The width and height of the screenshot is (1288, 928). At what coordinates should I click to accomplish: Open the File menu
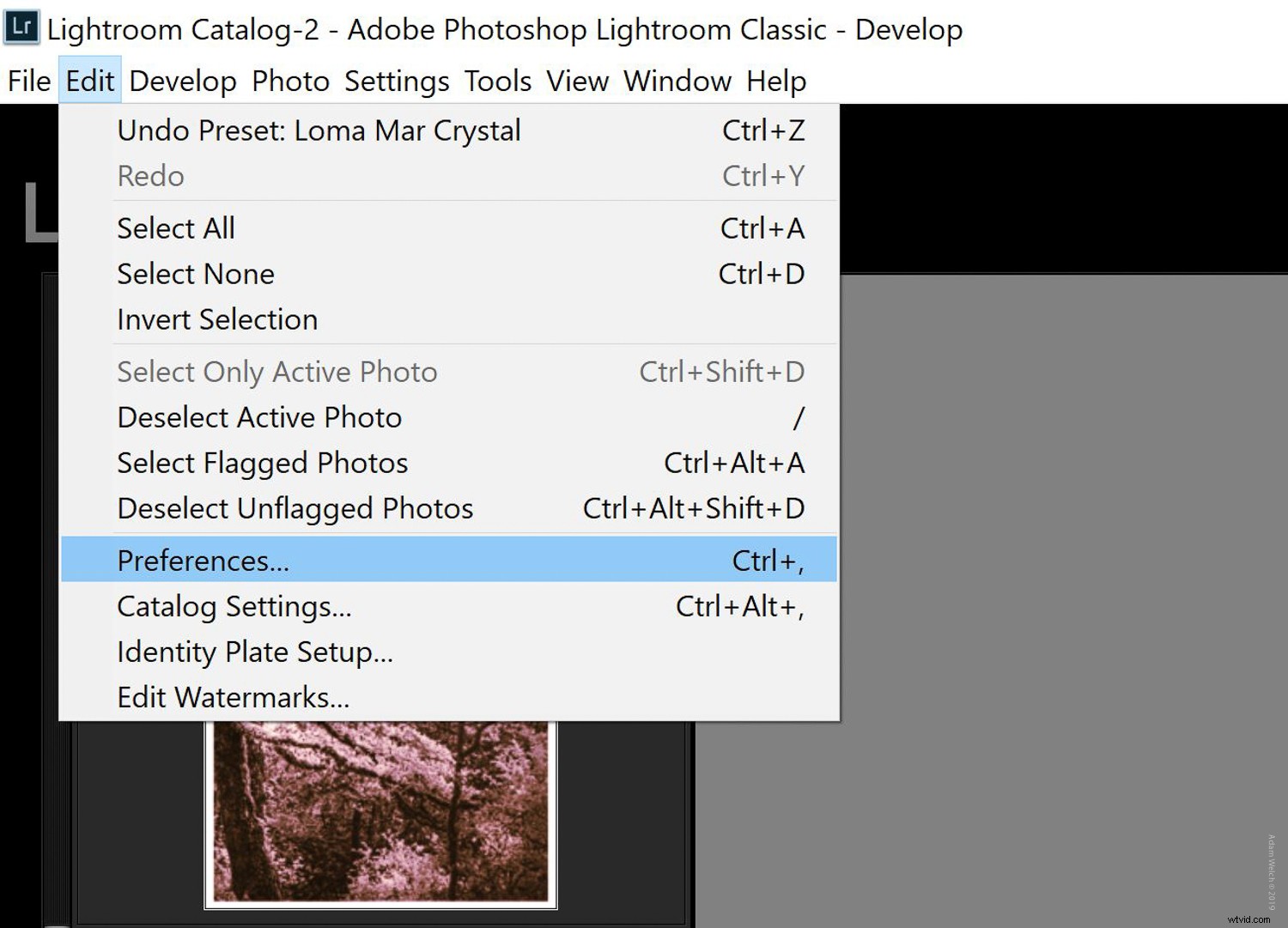28,81
